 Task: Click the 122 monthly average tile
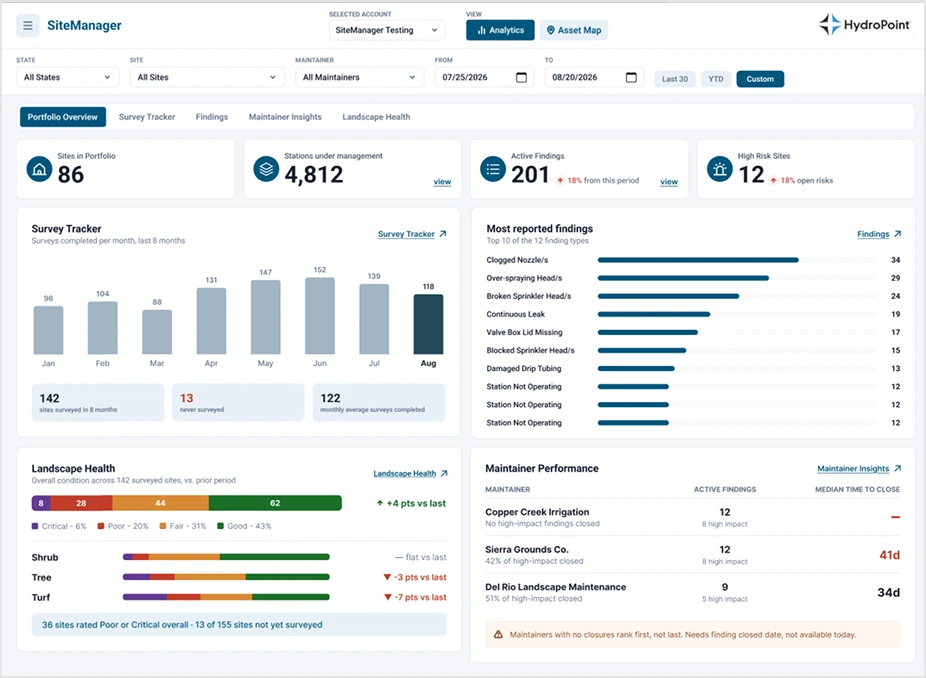[x=379, y=402]
